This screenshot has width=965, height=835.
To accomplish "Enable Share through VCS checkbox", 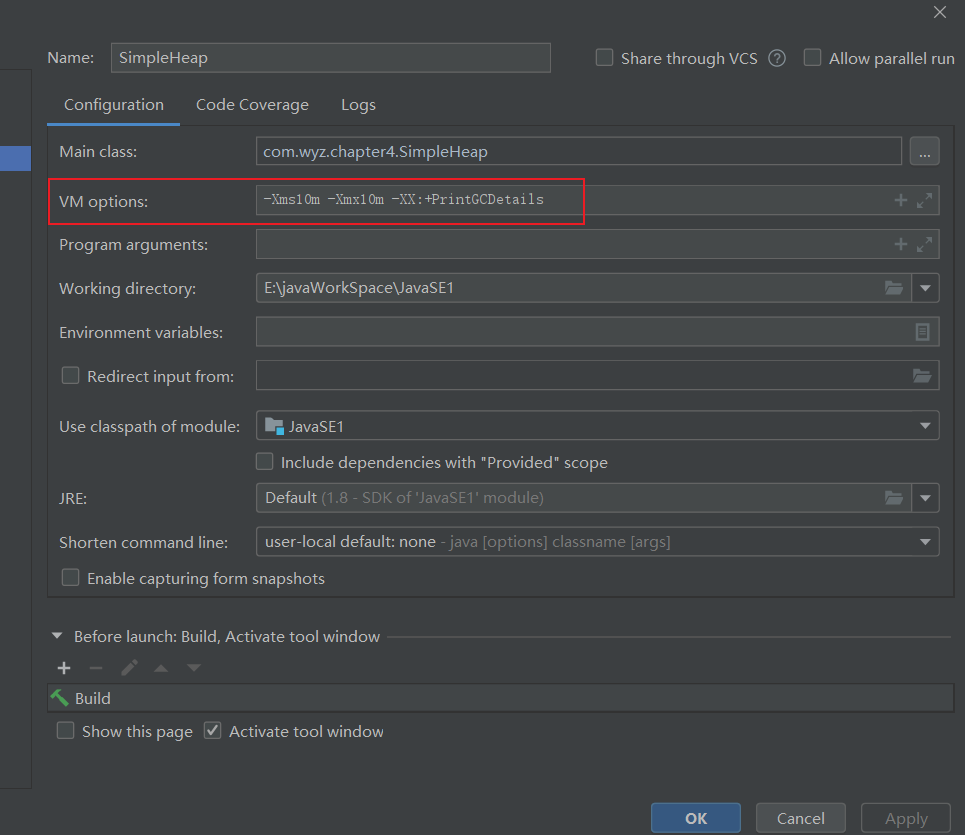I will [x=604, y=58].
